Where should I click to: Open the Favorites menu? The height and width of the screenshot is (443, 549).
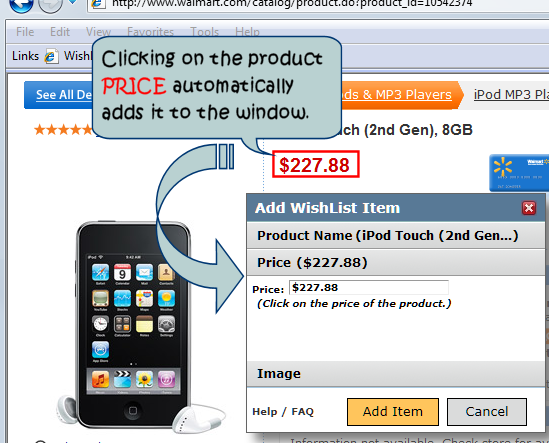coord(150,32)
